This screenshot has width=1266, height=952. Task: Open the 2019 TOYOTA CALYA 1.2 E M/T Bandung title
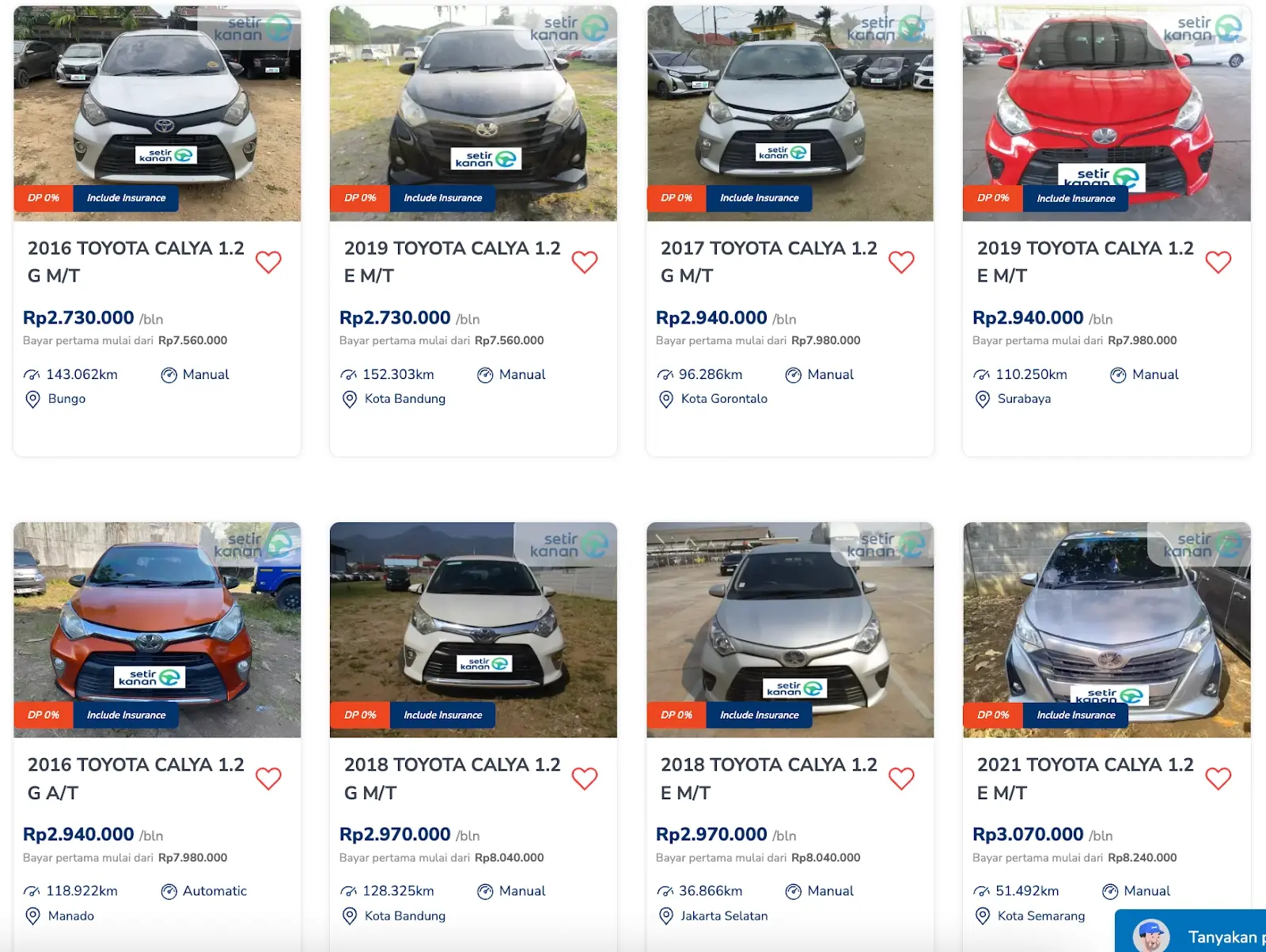click(x=452, y=262)
